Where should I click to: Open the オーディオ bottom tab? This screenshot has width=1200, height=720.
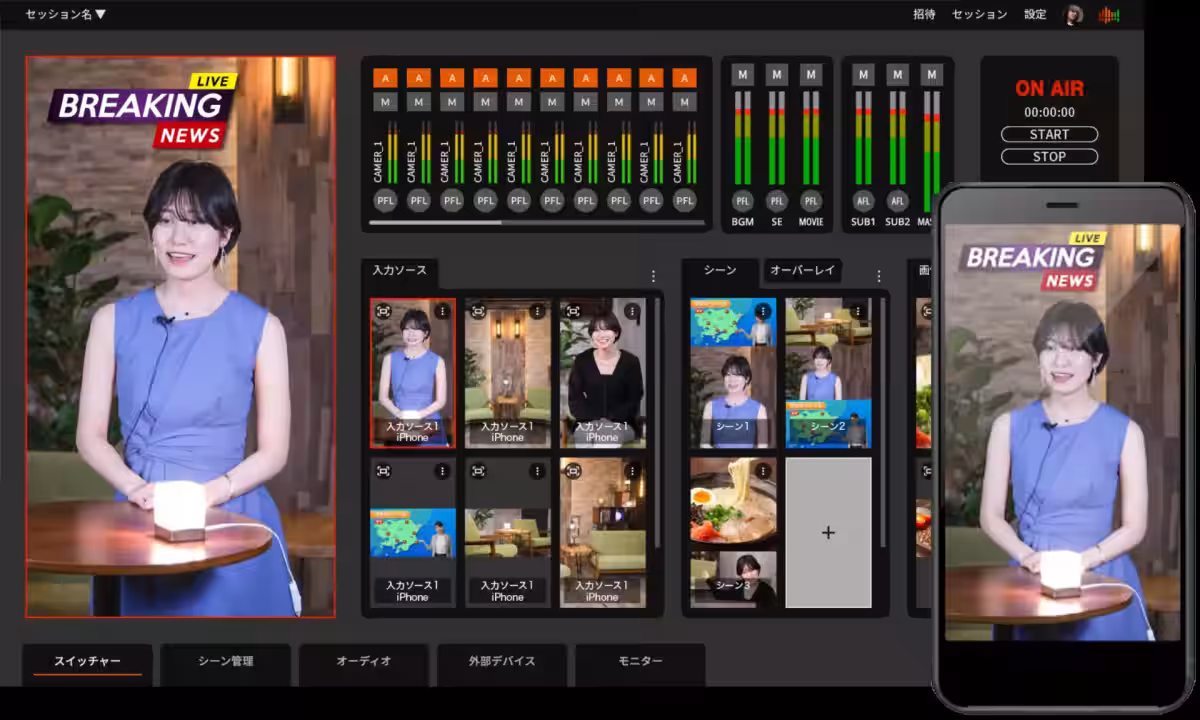coord(363,661)
